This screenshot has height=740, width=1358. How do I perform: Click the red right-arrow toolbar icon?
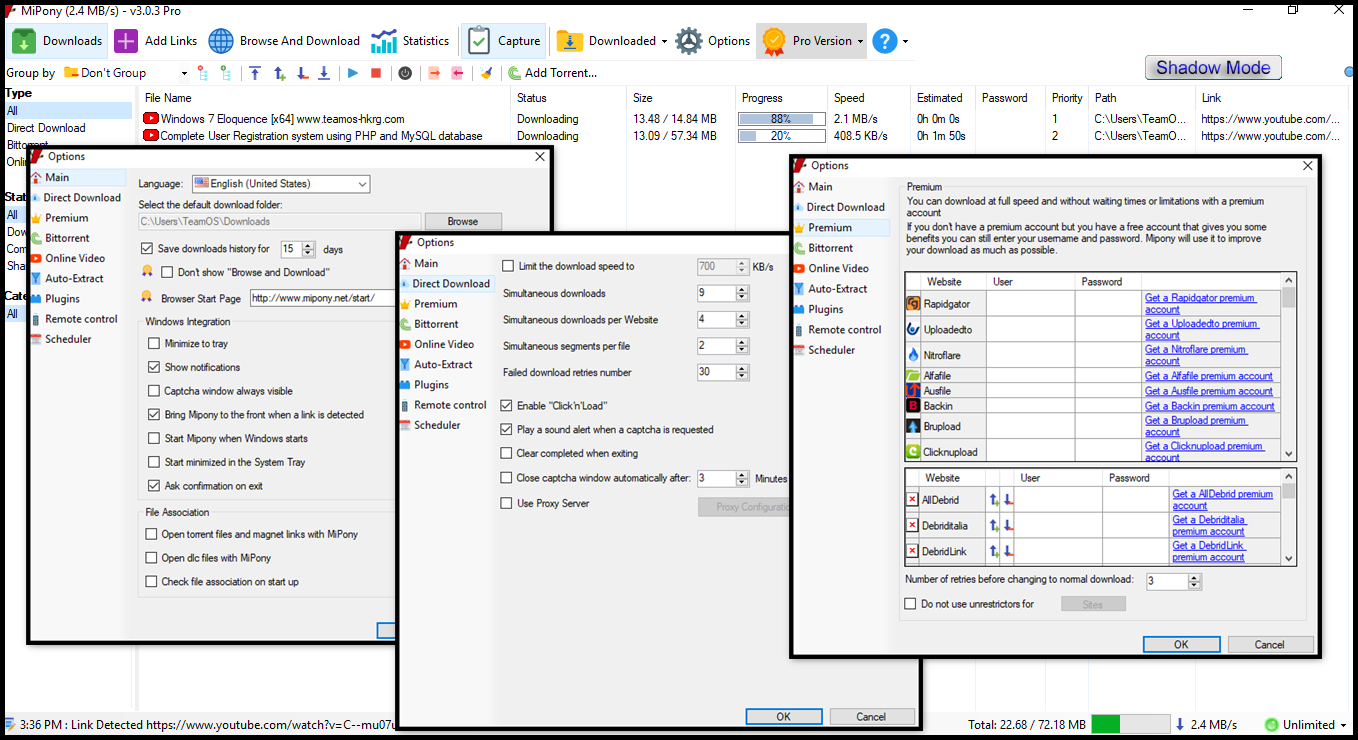(x=434, y=73)
